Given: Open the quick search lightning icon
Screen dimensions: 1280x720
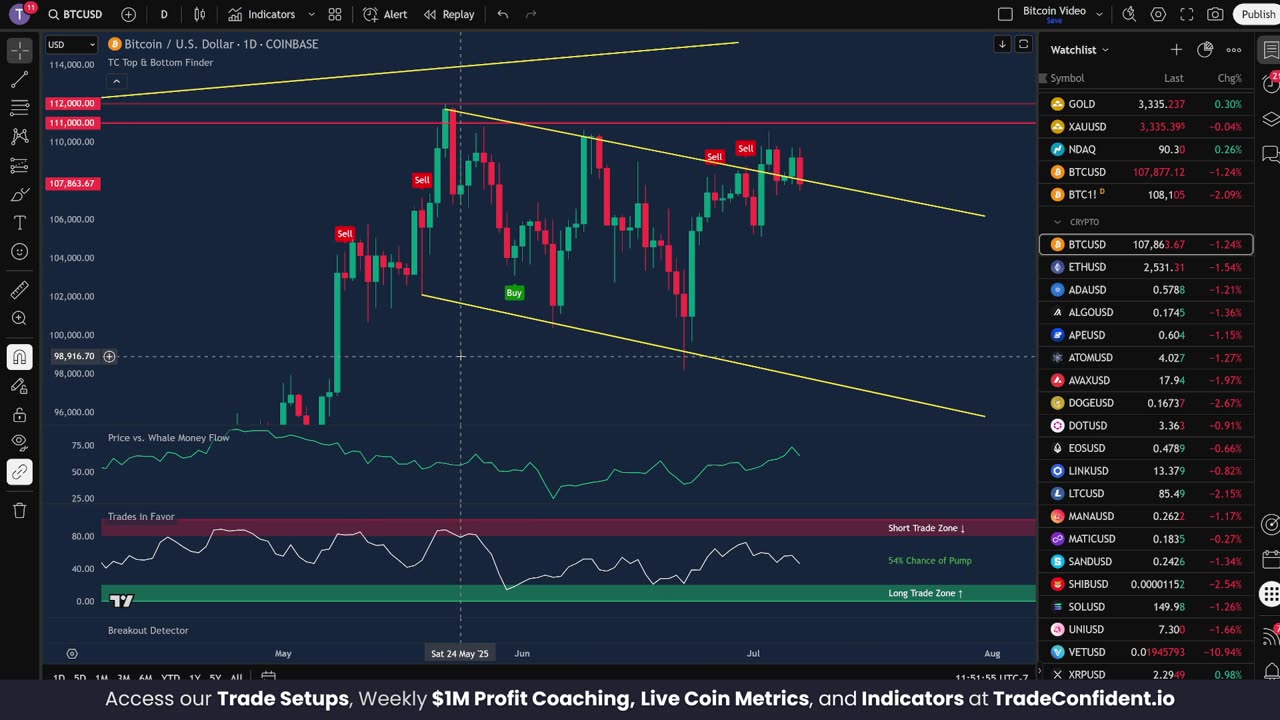Looking at the screenshot, I should (1129, 14).
